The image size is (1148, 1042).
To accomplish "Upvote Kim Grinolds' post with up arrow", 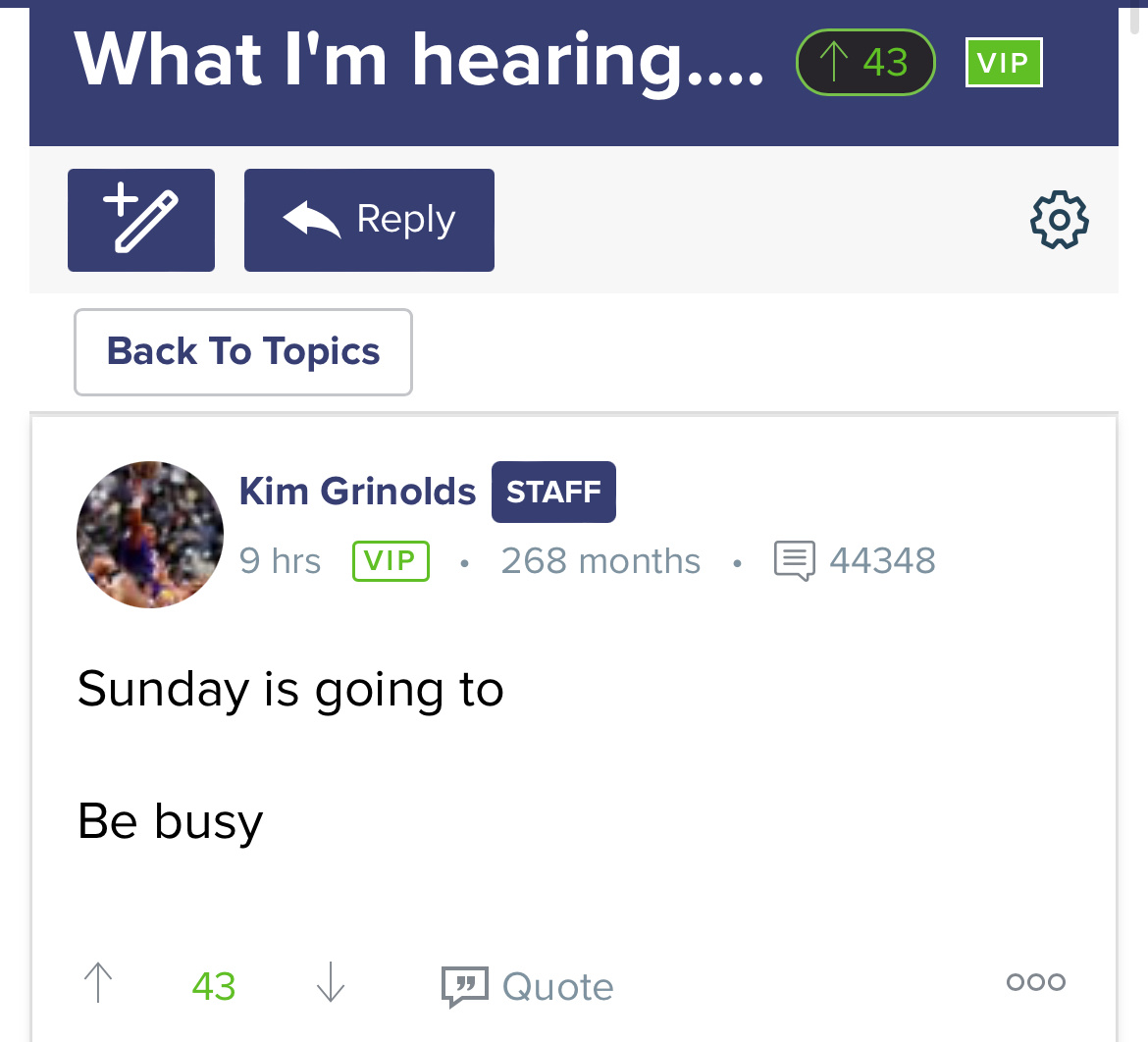I will (x=98, y=983).
